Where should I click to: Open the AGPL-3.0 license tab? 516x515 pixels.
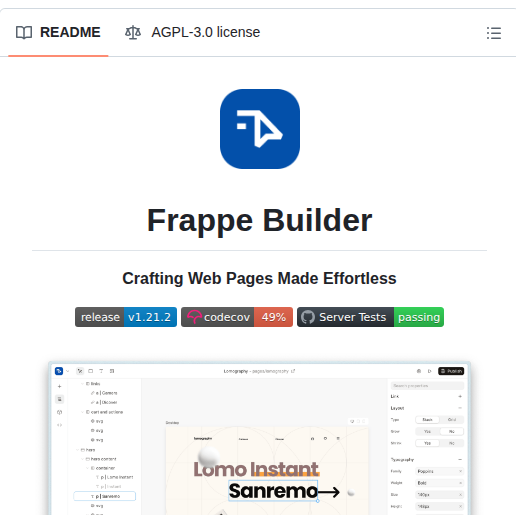(x=192, y=32)
